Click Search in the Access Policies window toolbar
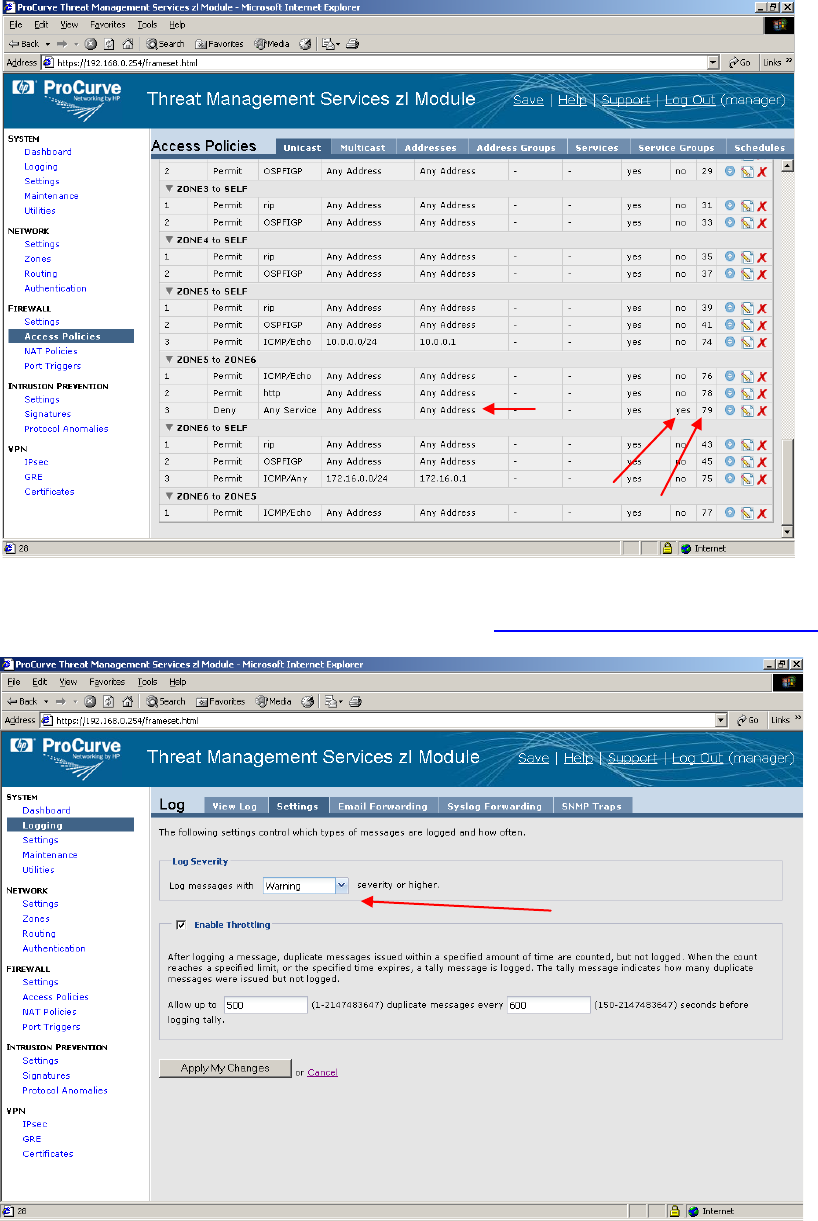Screen dimensions: 818x1221 click(x=166, y=44)
